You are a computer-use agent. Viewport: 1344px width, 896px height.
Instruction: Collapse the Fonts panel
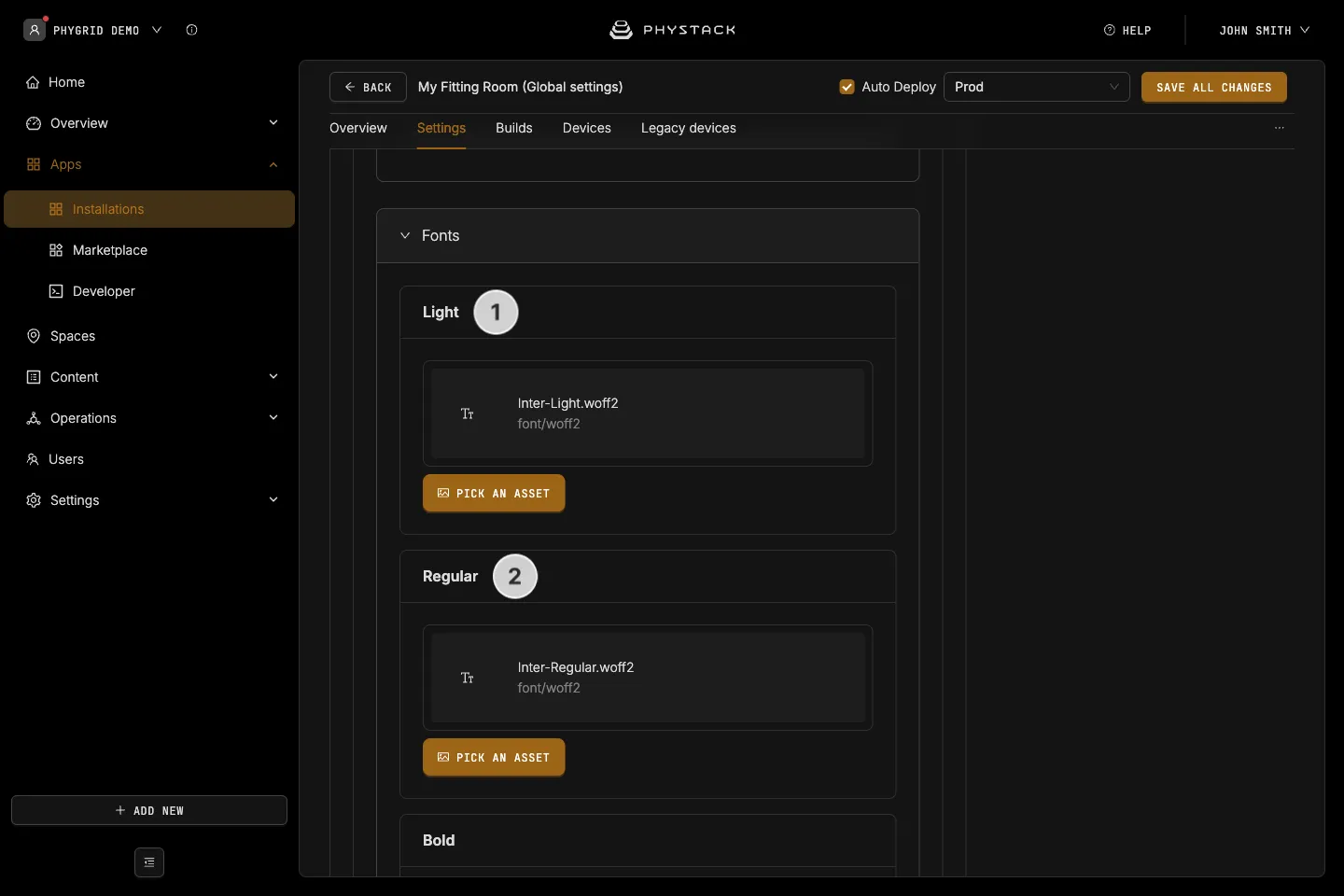405,235
